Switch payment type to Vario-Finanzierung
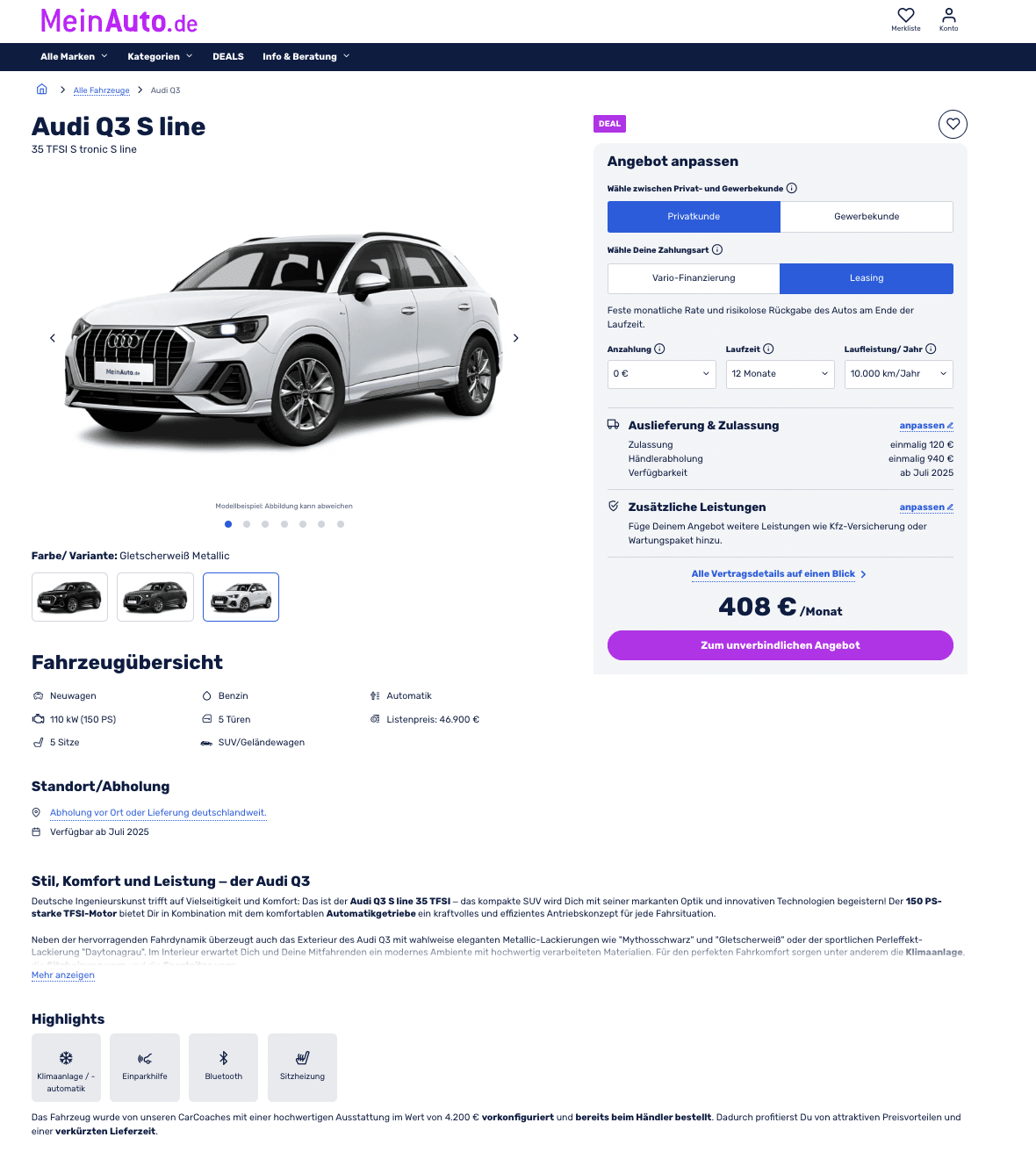Screen dimensions: 1036x1166 pos(694,278)
